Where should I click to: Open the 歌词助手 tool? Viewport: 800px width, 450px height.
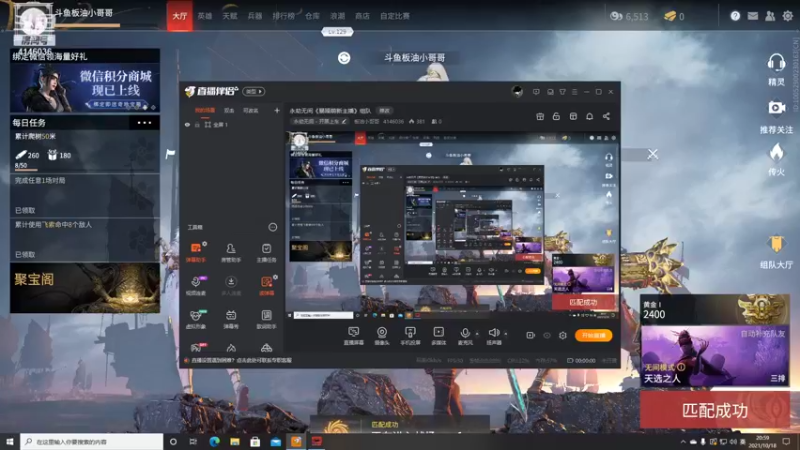[x=266, y=319]
